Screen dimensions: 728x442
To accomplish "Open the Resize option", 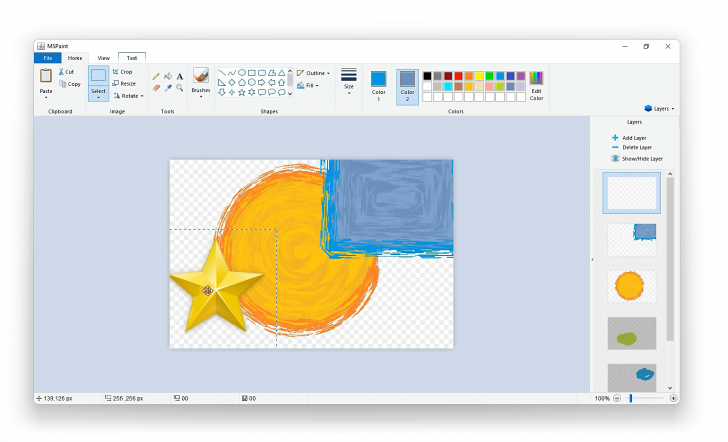I will (124, 84).
